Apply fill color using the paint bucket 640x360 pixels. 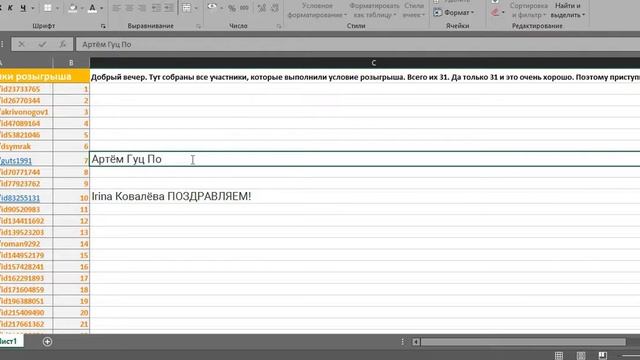(73, 8)
